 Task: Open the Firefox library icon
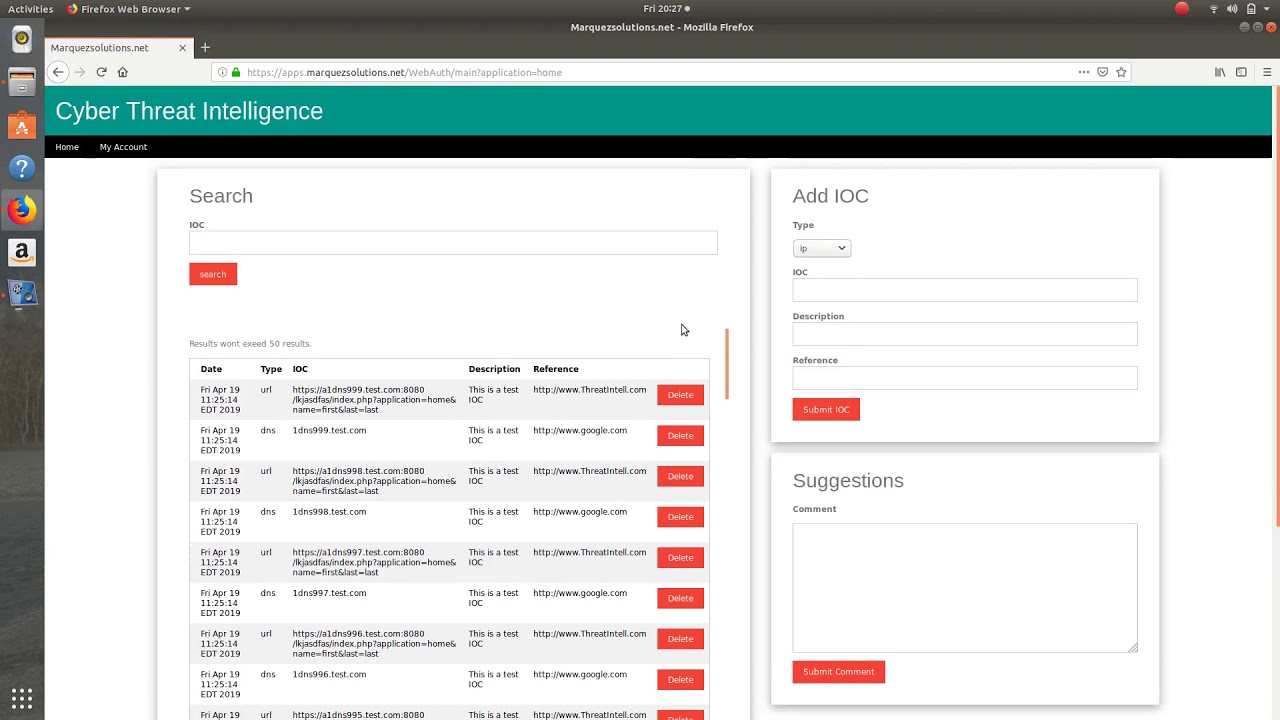(x=1220, y=72)
